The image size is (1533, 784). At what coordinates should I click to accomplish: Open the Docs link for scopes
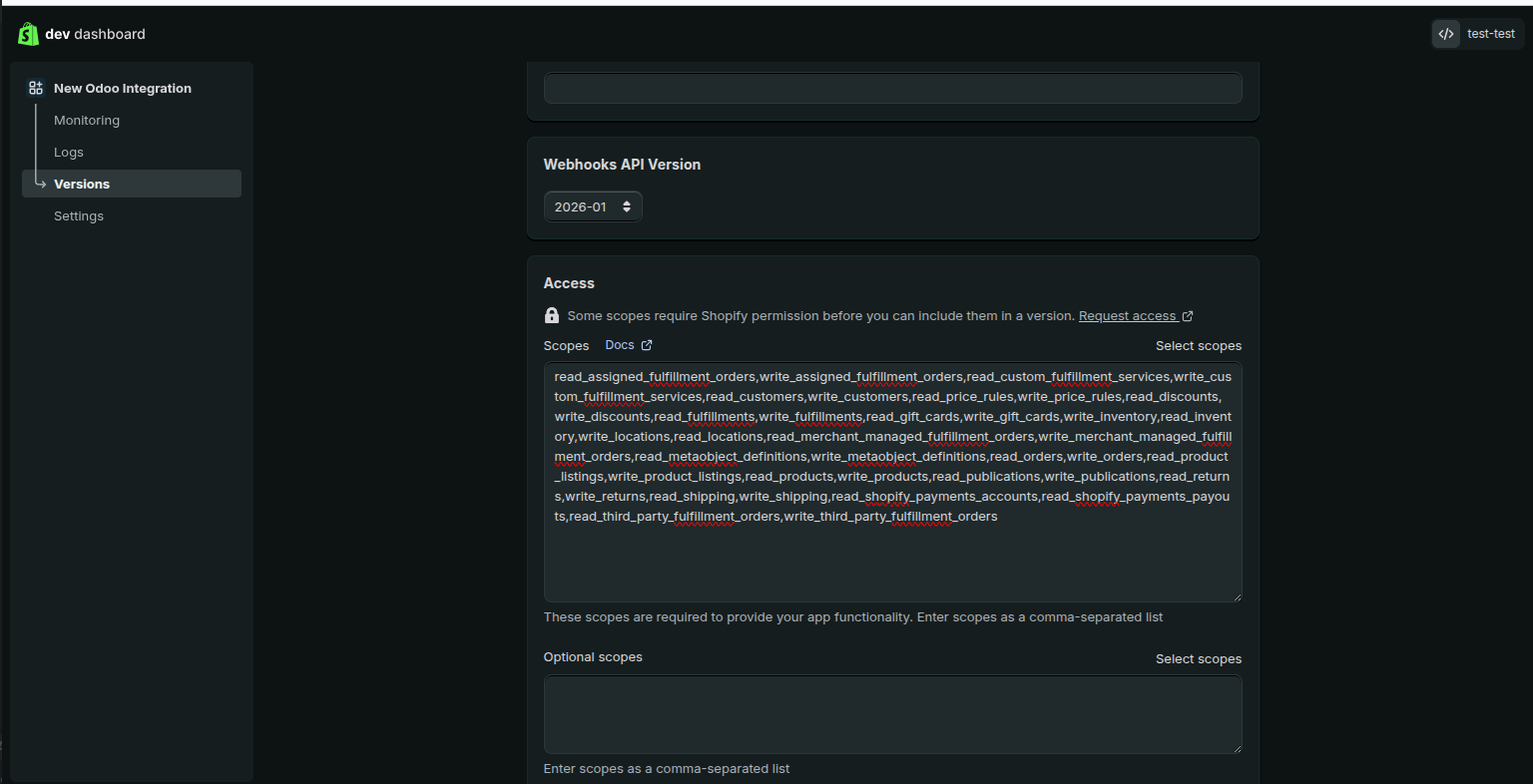pyautogui.click(x=619, y=344)
